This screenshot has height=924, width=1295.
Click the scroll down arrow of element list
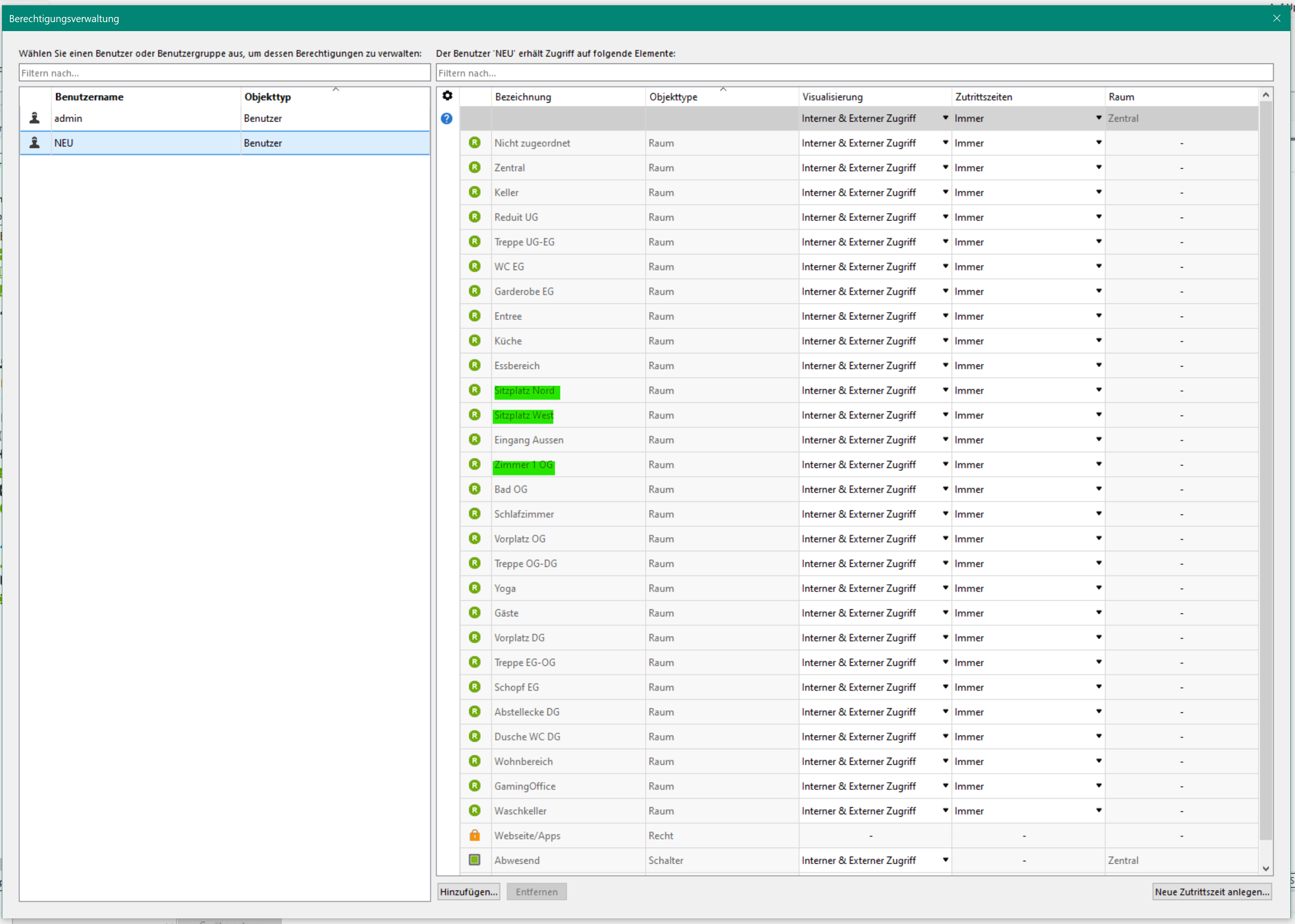[1266, 869]
